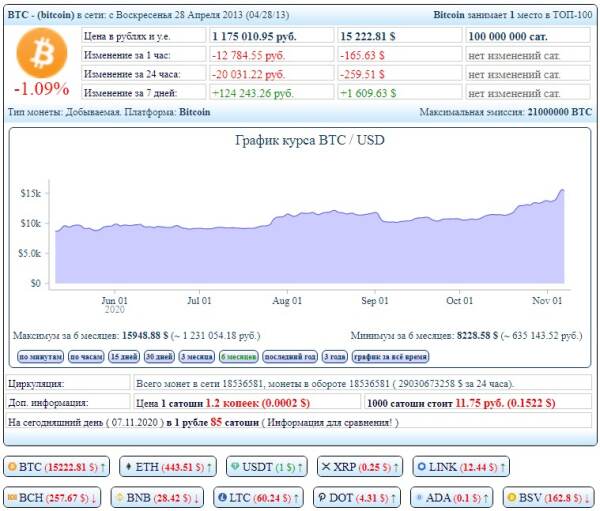600x511 pixels.
Task: Click the large orange Bitcoin logo
Action: pos(41,54)
